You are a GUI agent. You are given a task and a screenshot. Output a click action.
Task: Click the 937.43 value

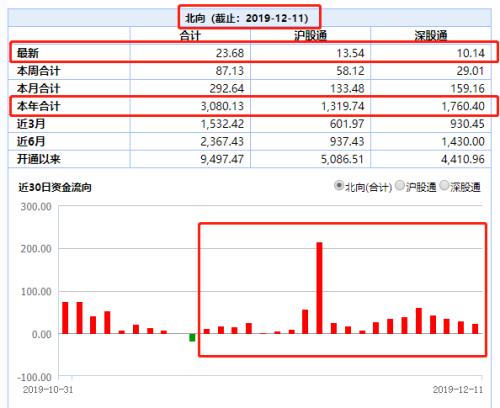coord(347,141)
